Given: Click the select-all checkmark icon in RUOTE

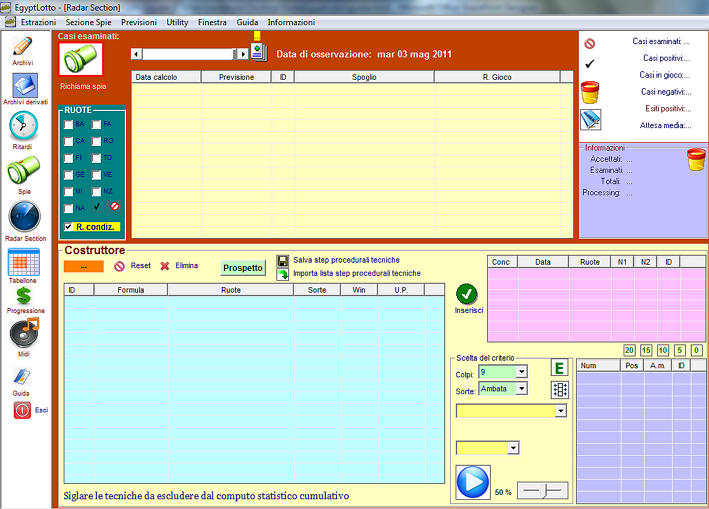Looking at the screenshot, I should click(97, 207).
